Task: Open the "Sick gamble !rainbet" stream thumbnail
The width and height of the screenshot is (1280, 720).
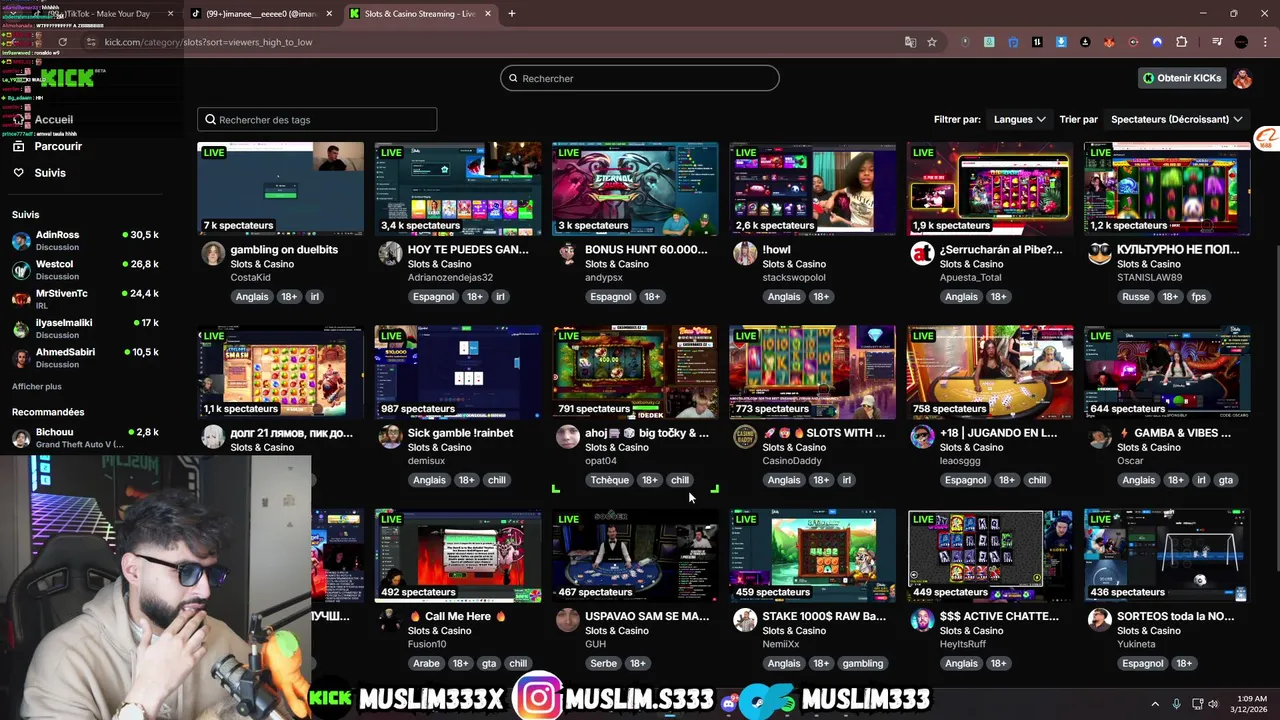Action: [458, 372]
